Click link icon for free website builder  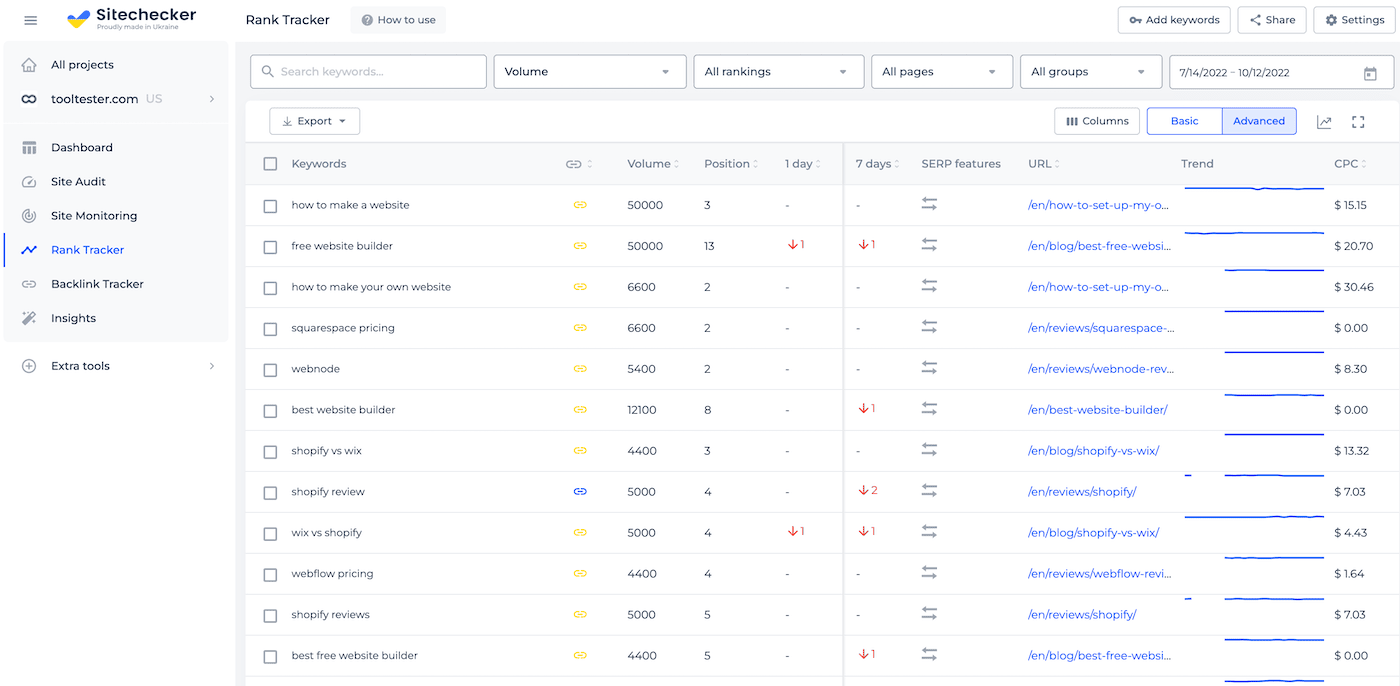[x=580, y=246]
